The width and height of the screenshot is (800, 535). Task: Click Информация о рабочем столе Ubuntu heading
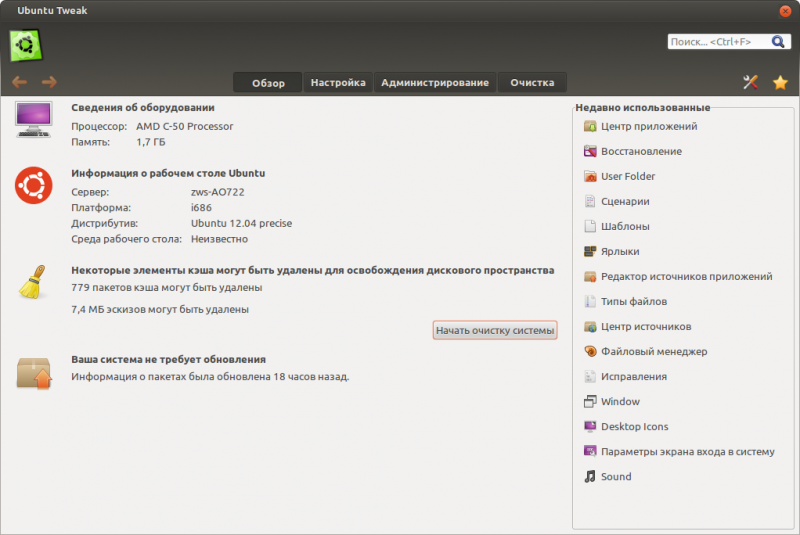click(168, 173)
